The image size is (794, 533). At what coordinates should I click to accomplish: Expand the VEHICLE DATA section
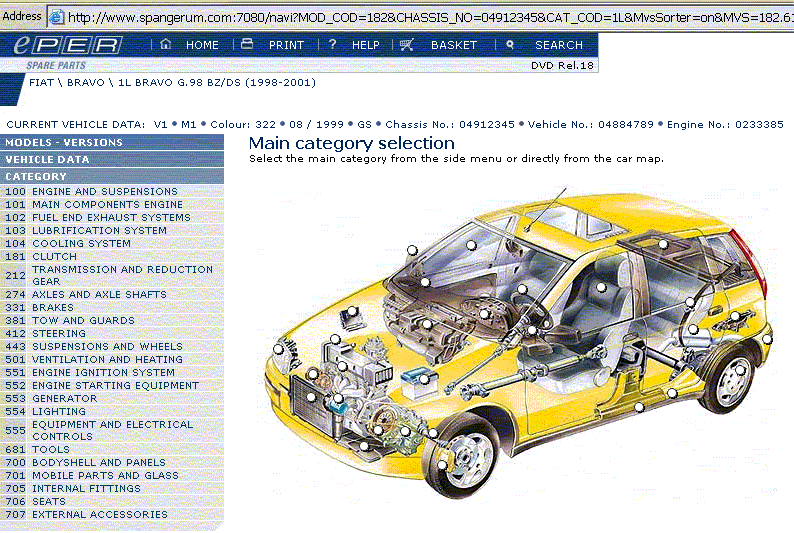point(47,159)
